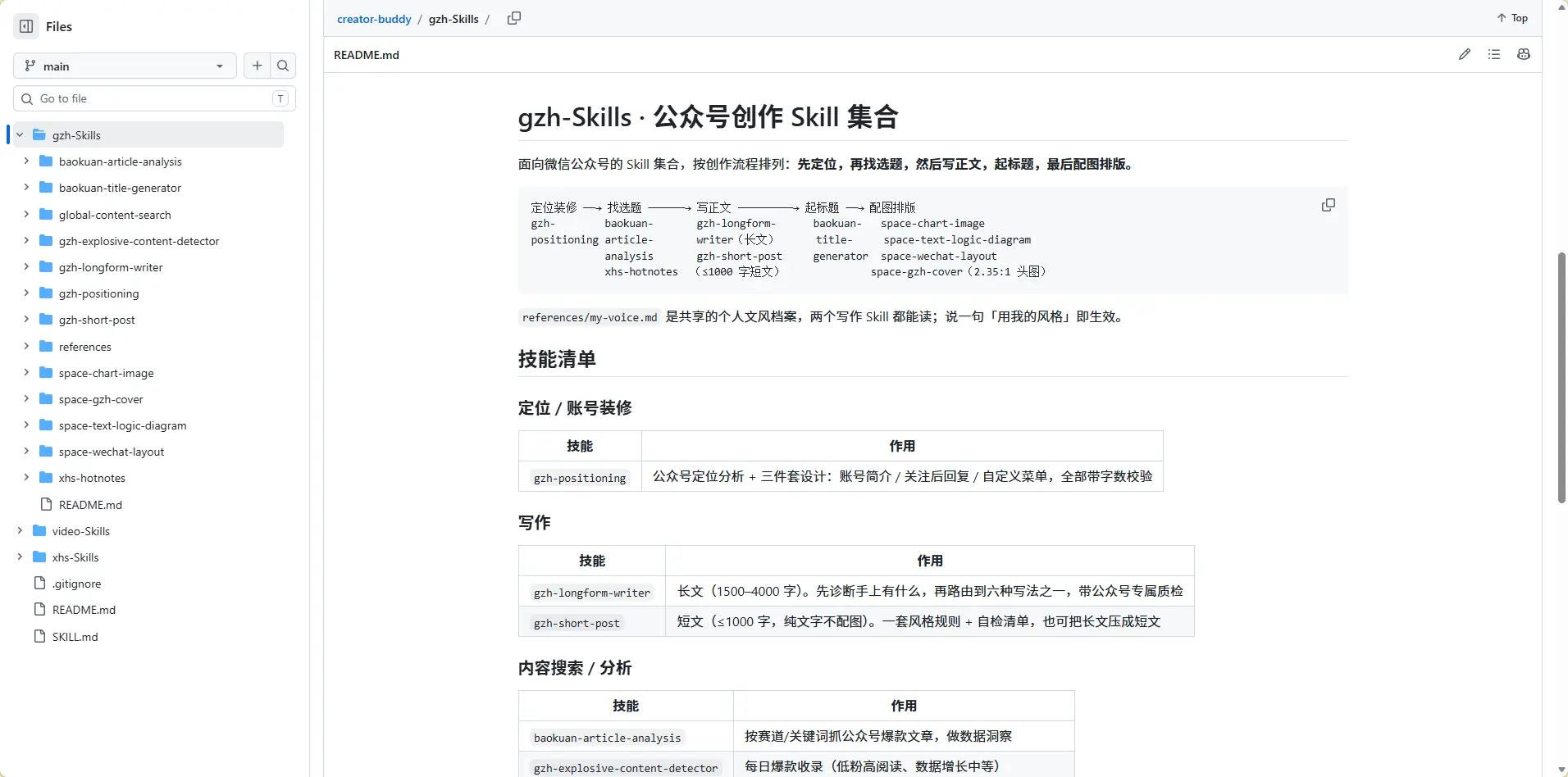Collapse the gzh-Skills folder chevron

pos(20,135)
